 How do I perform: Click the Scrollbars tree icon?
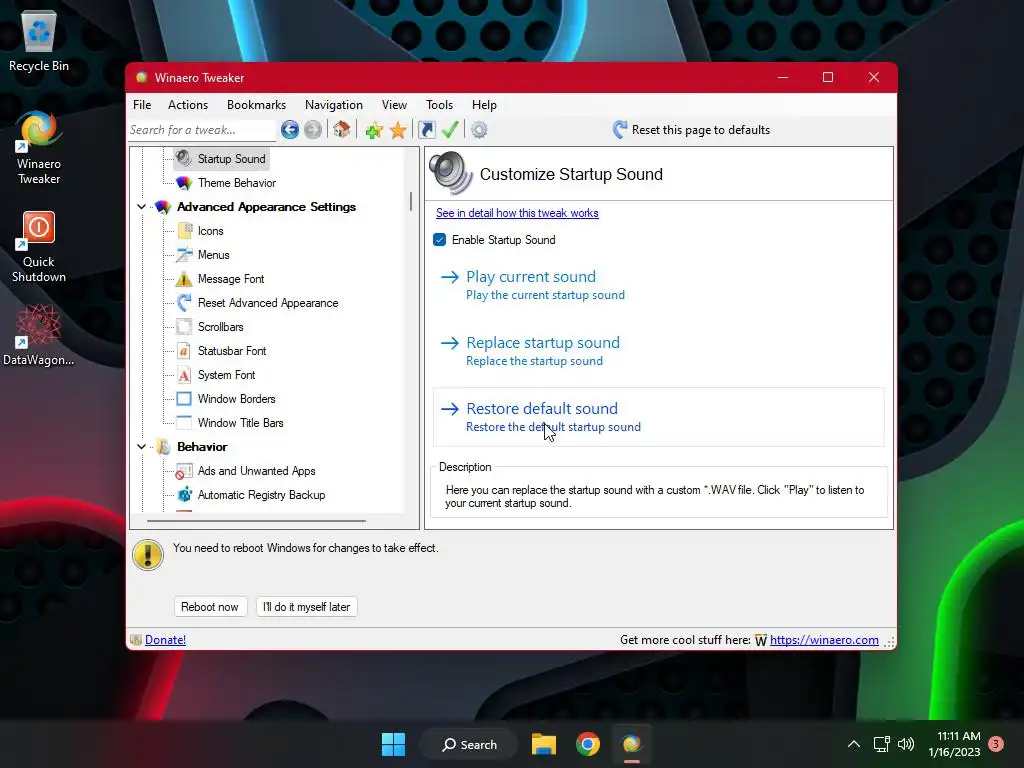point(185,327)
